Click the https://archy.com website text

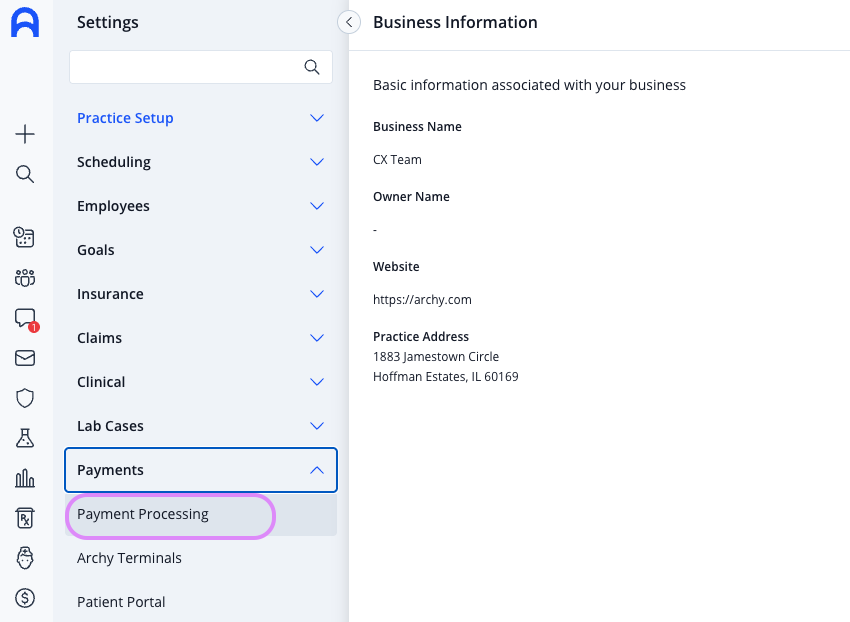coord(422,299)
